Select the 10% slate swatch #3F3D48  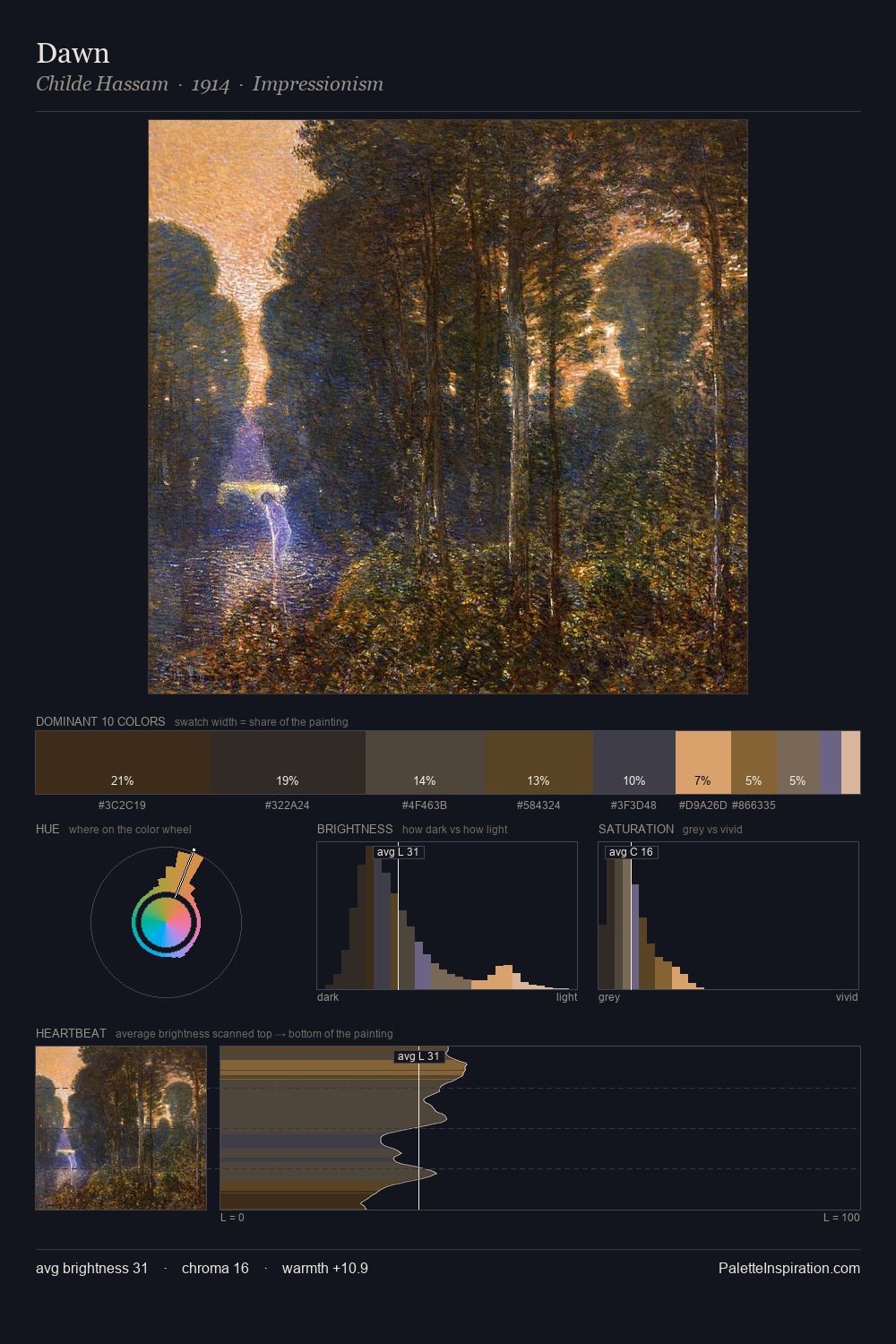pyautogui.click(x=634, y=762)
